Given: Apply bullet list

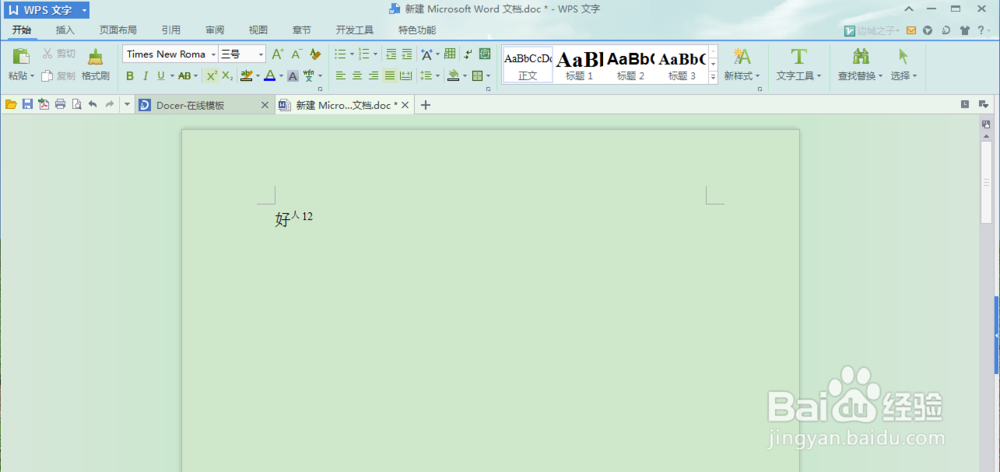Looking at the screenshot, I should 341,54.
